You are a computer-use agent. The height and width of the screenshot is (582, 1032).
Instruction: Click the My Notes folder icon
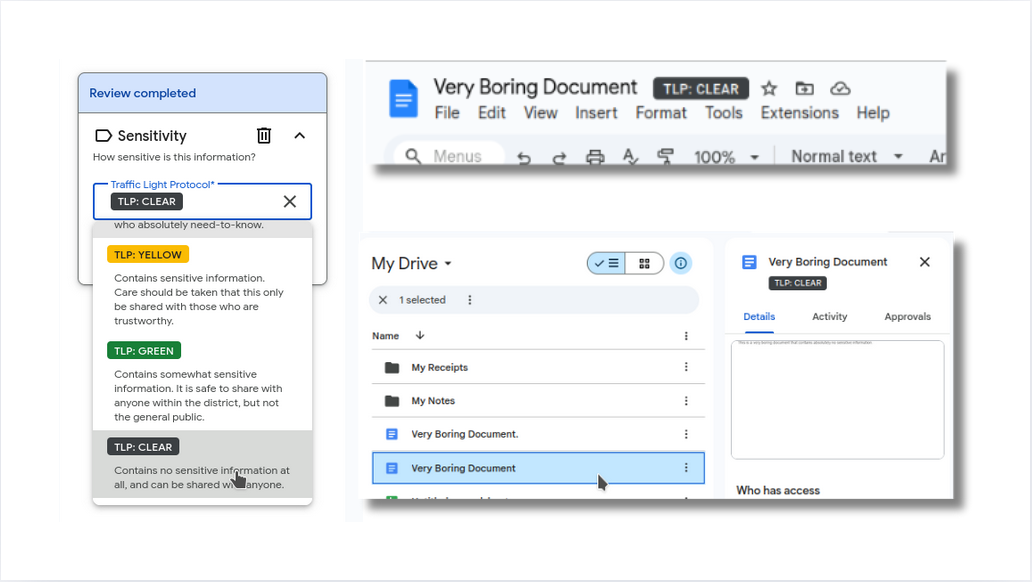tap(392, 400)
